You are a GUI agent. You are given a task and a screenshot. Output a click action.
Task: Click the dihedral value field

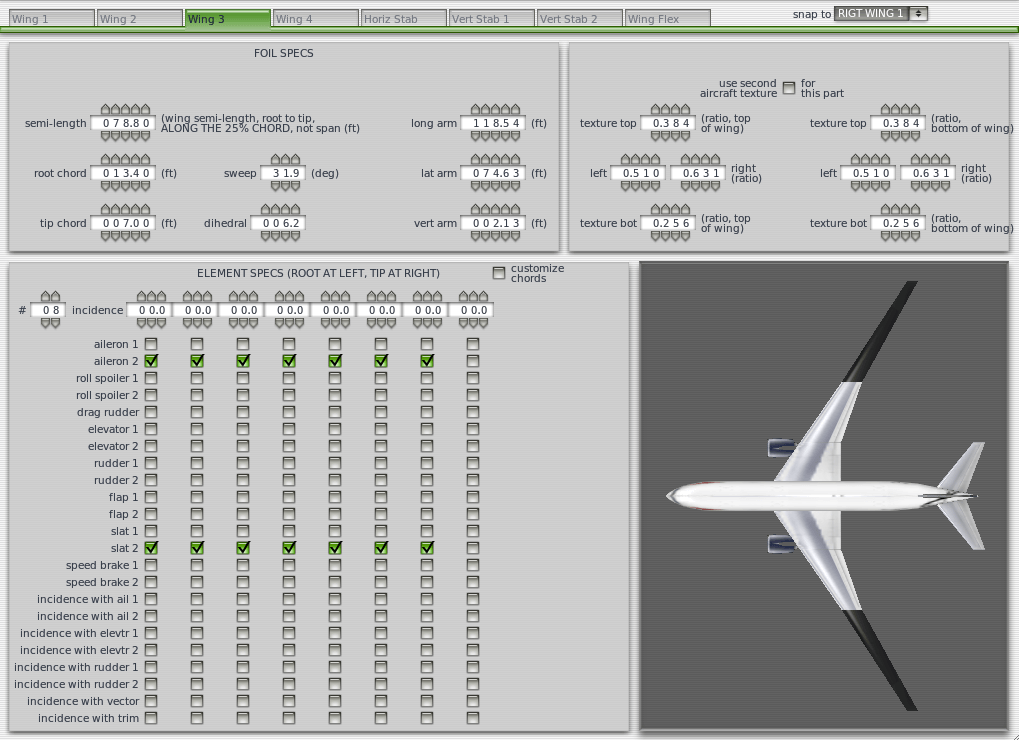278,223
